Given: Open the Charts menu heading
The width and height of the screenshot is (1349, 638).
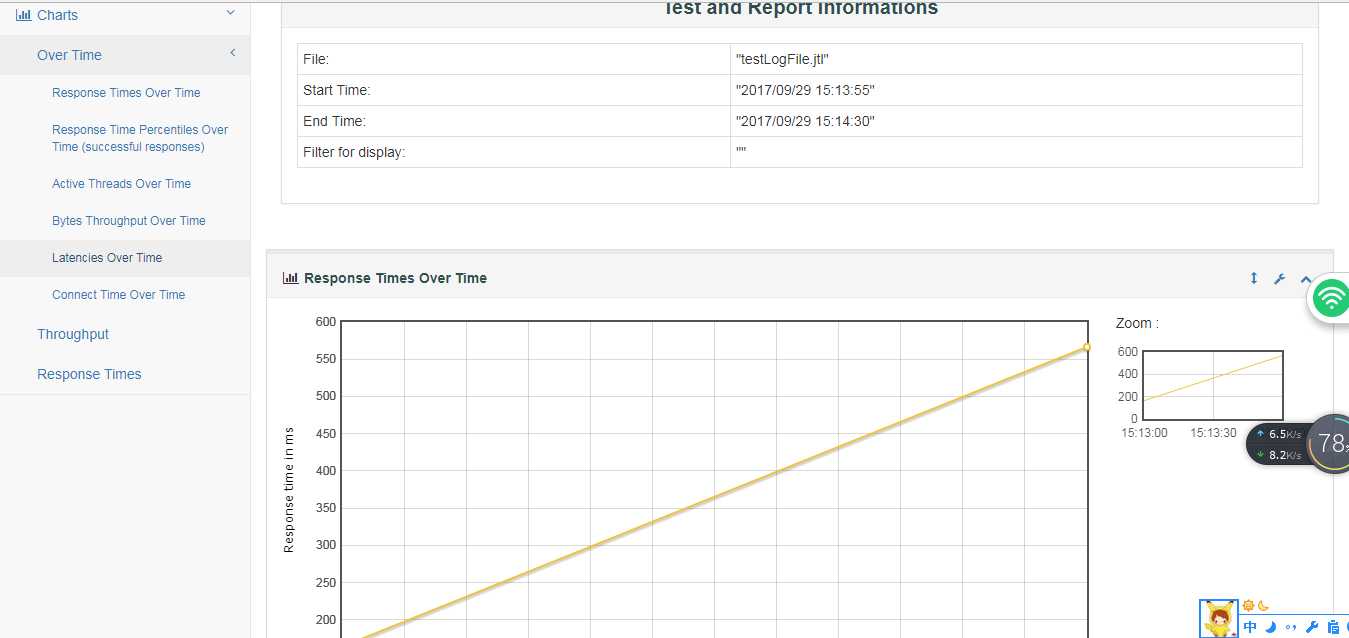Looking at the screenshot, I should (x=57, y=15).
